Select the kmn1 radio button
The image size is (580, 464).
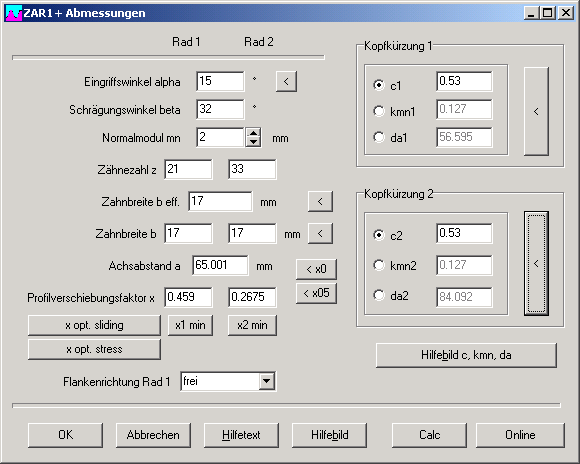(379, 111)
